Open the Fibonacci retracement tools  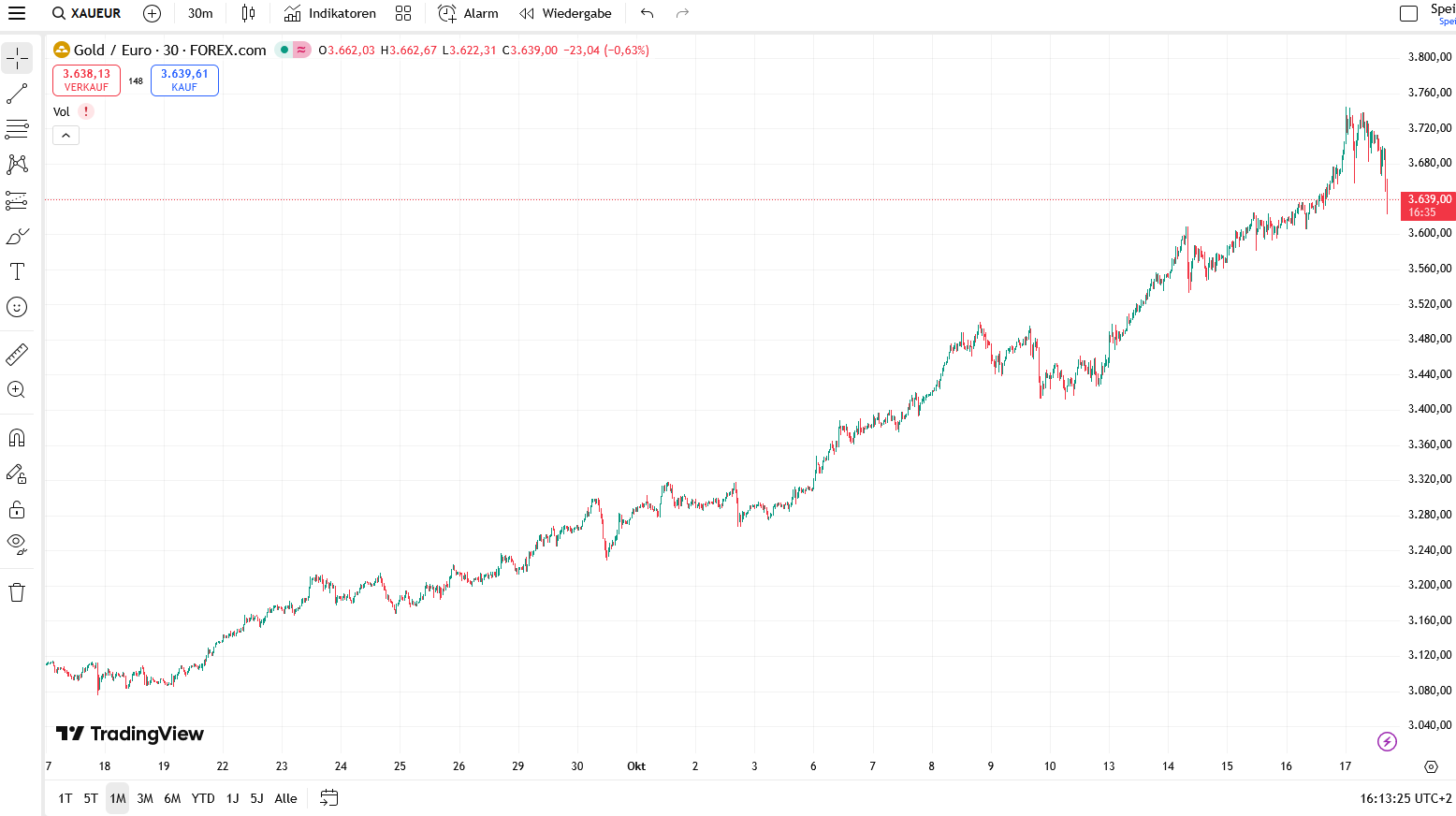point(17,129)
